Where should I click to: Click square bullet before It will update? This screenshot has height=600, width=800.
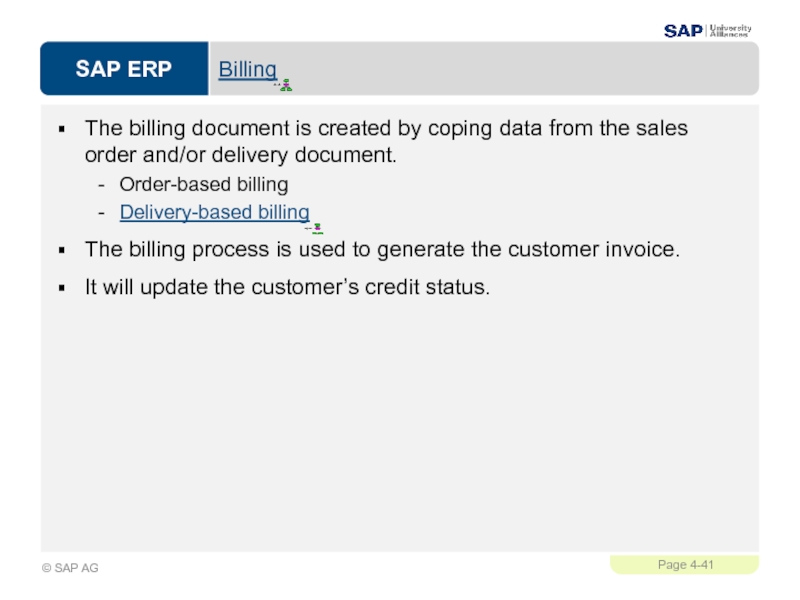pos(62,288)
